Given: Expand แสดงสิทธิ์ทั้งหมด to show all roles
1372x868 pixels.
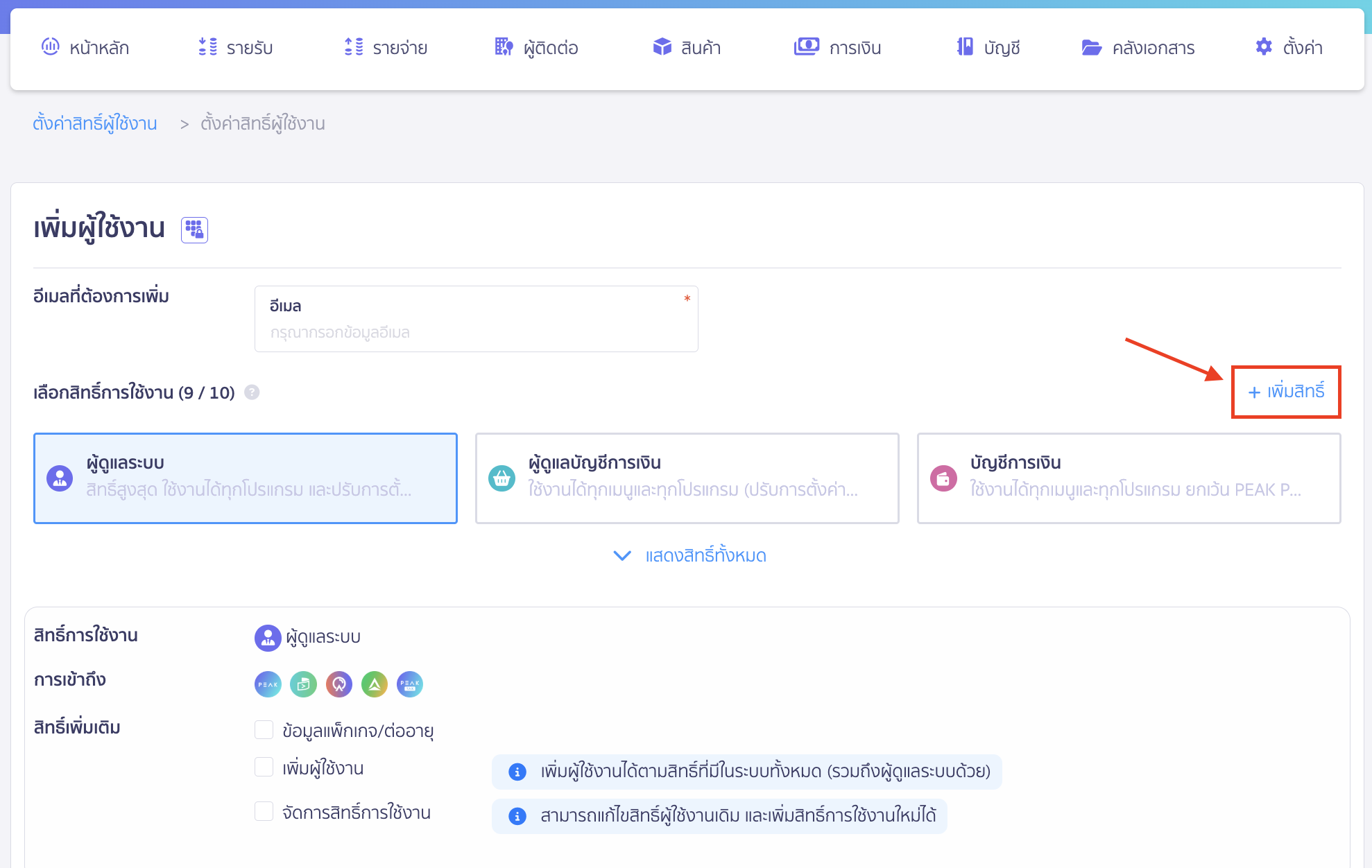Looking at the screenshot, I should [687, 555].
